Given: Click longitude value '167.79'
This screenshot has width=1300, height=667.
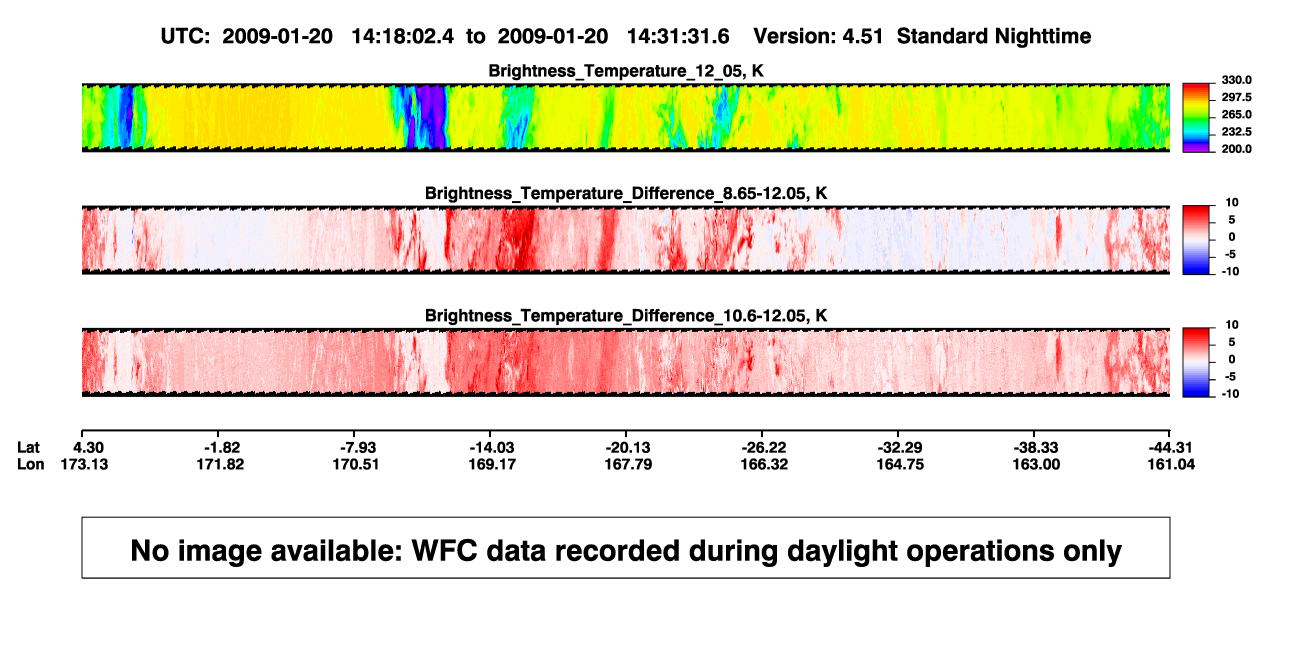Looking at the screenshot, I should click(629, 464).
